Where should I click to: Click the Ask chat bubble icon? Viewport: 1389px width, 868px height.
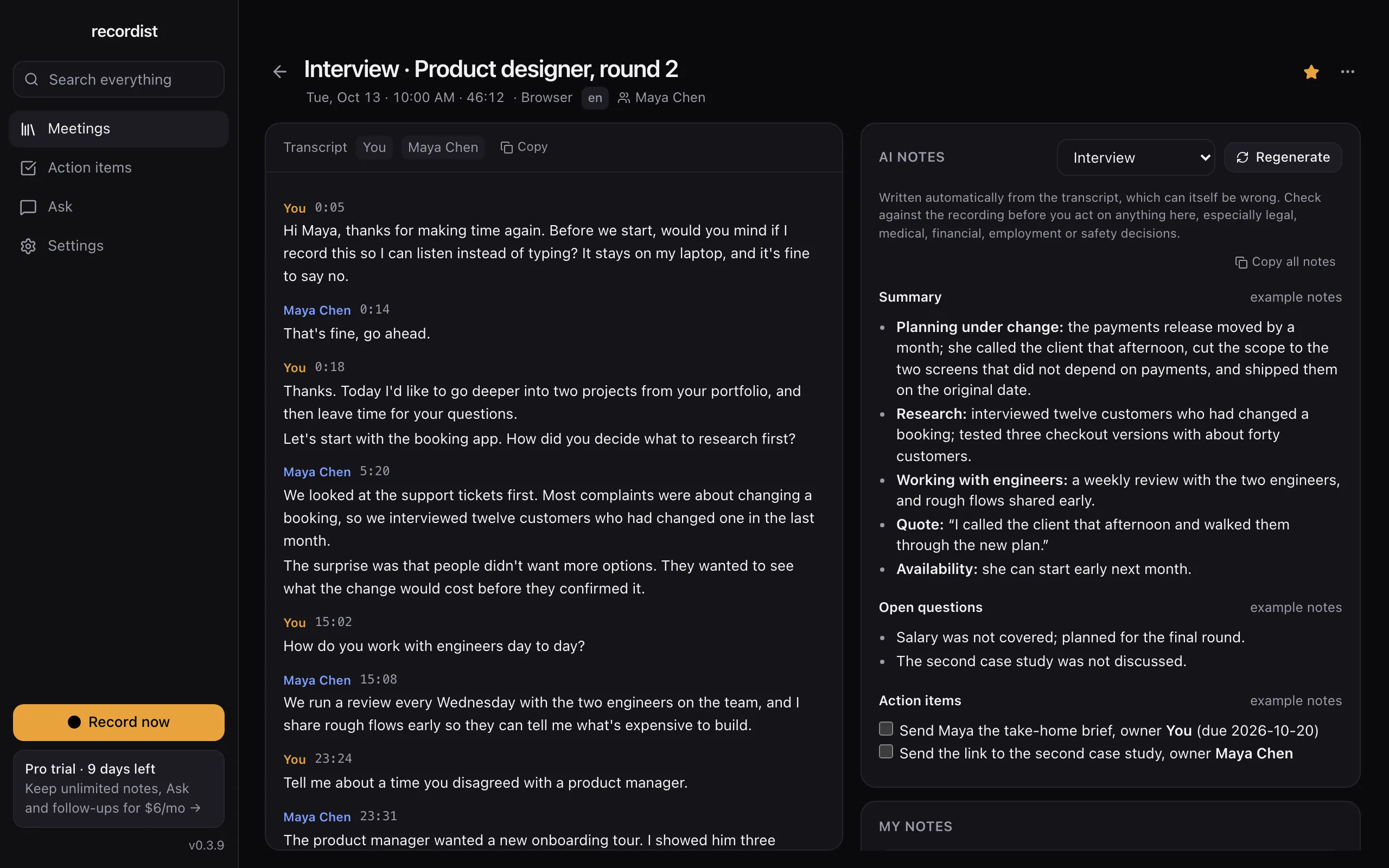(x=28, y=207)
